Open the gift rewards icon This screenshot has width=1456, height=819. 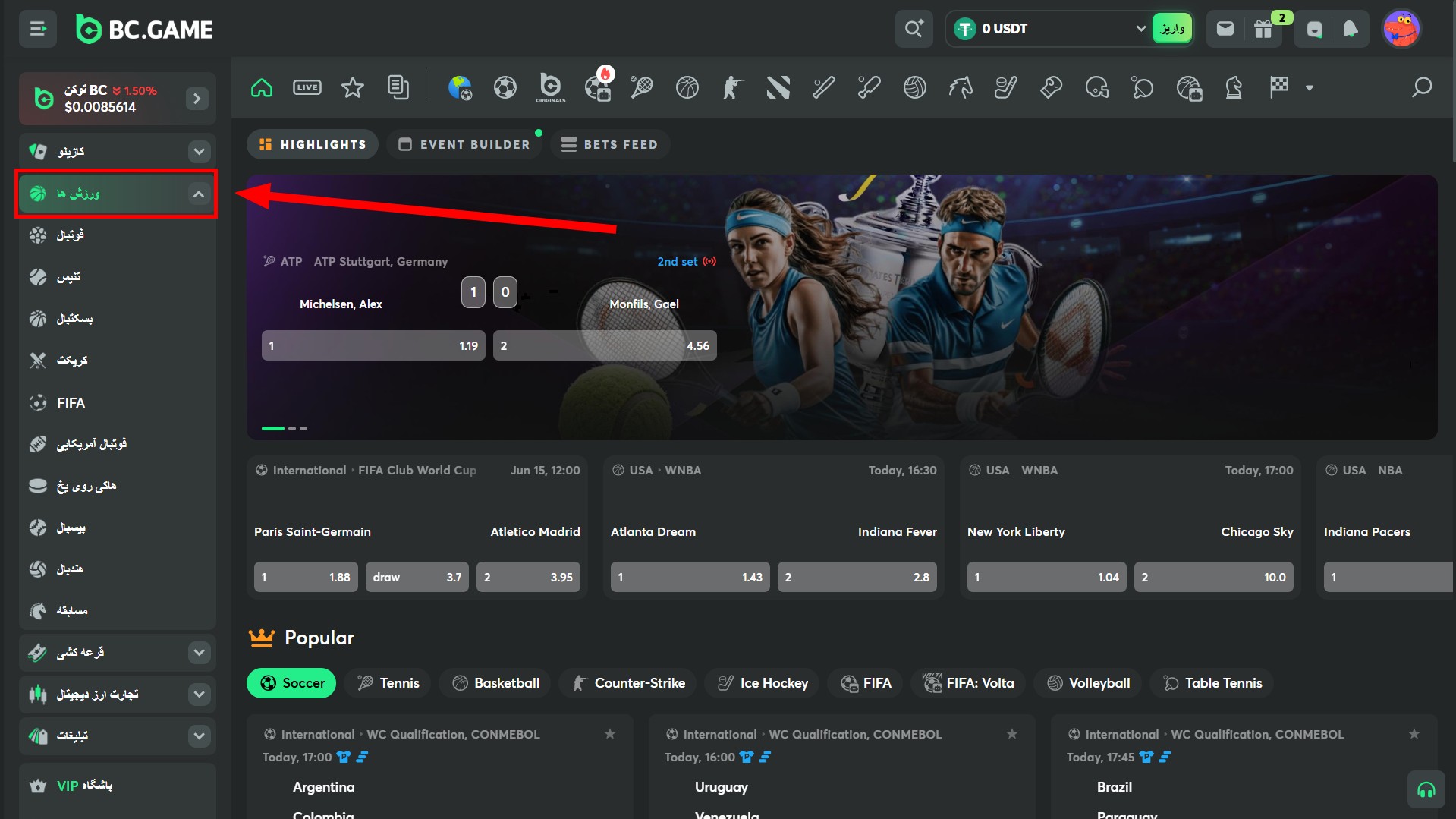click(1263, 29)
